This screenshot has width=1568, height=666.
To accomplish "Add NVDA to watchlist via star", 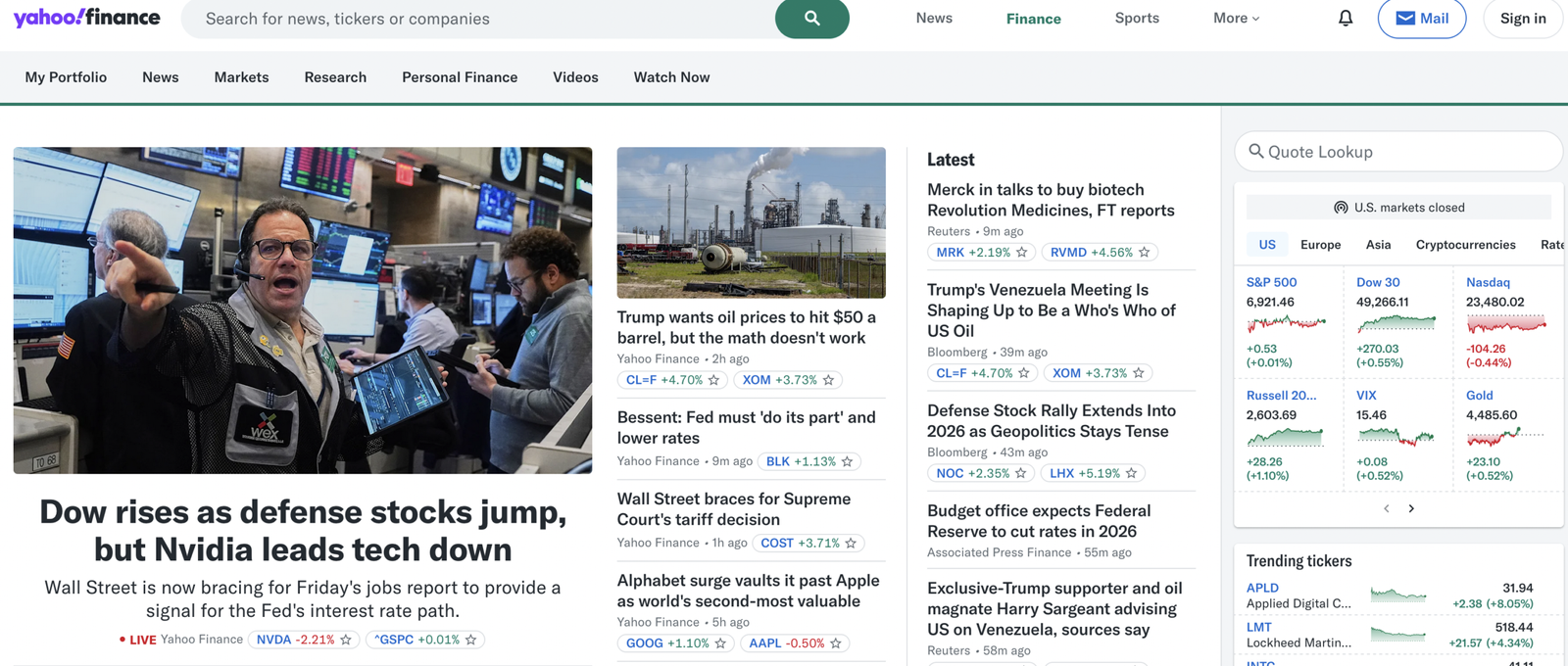I will click(345, 640).
